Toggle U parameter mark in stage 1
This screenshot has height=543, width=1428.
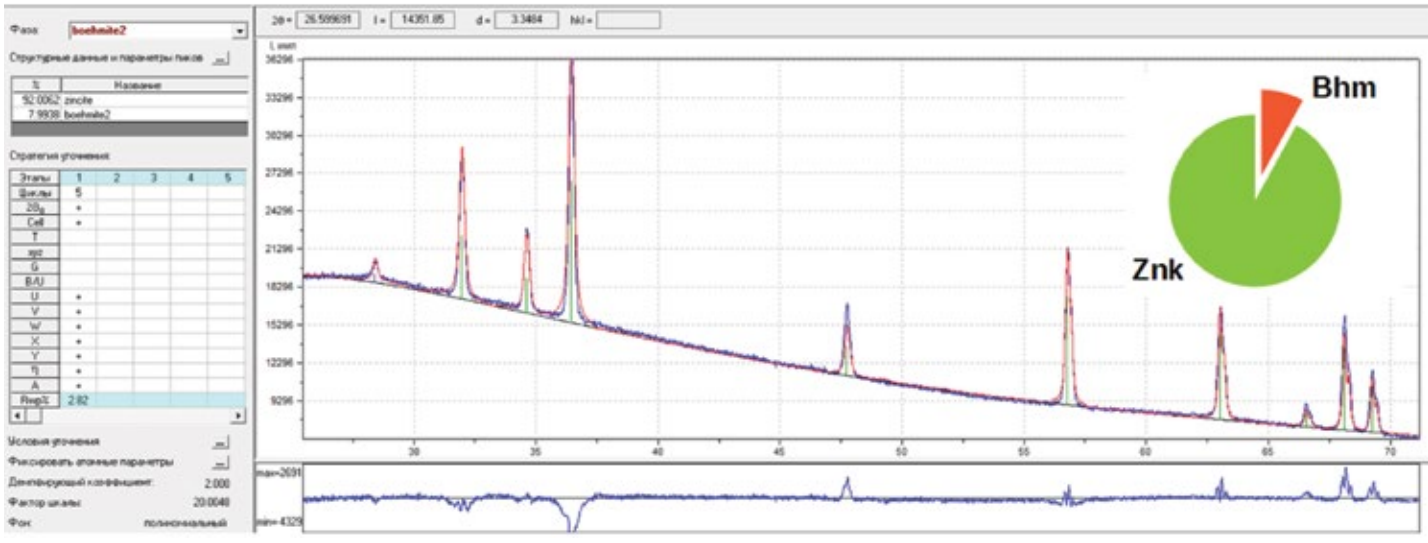pyautogui.click(x=78, y=298)
